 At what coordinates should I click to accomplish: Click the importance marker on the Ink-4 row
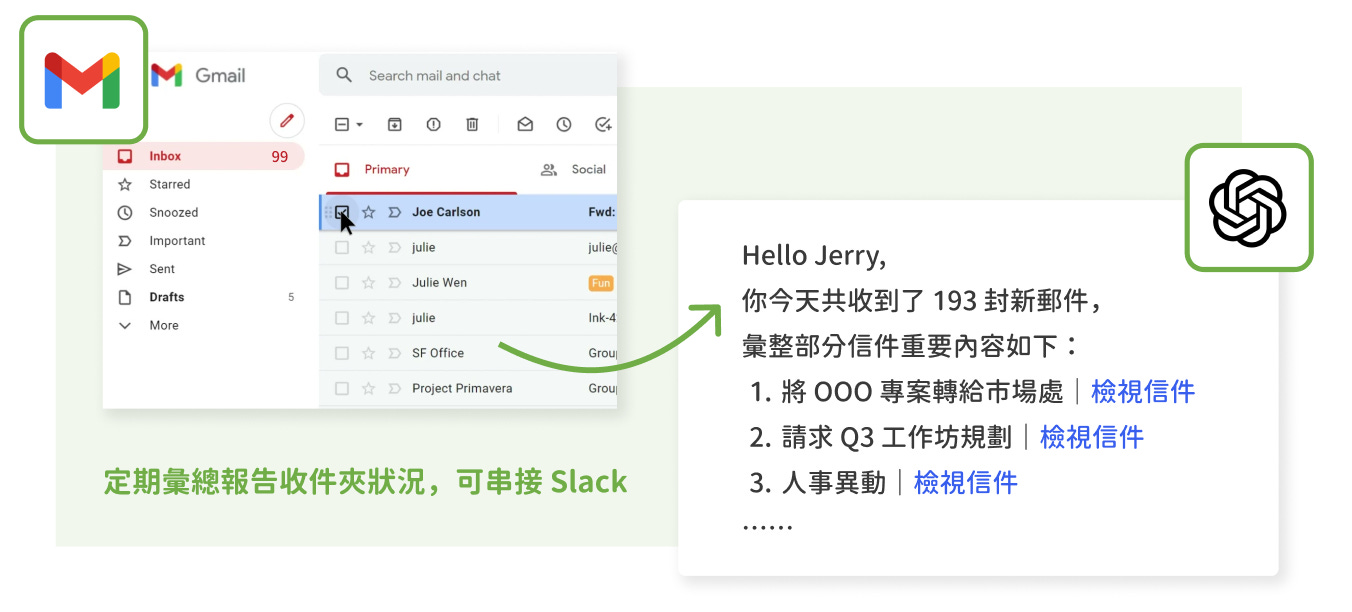click(394, 318)
